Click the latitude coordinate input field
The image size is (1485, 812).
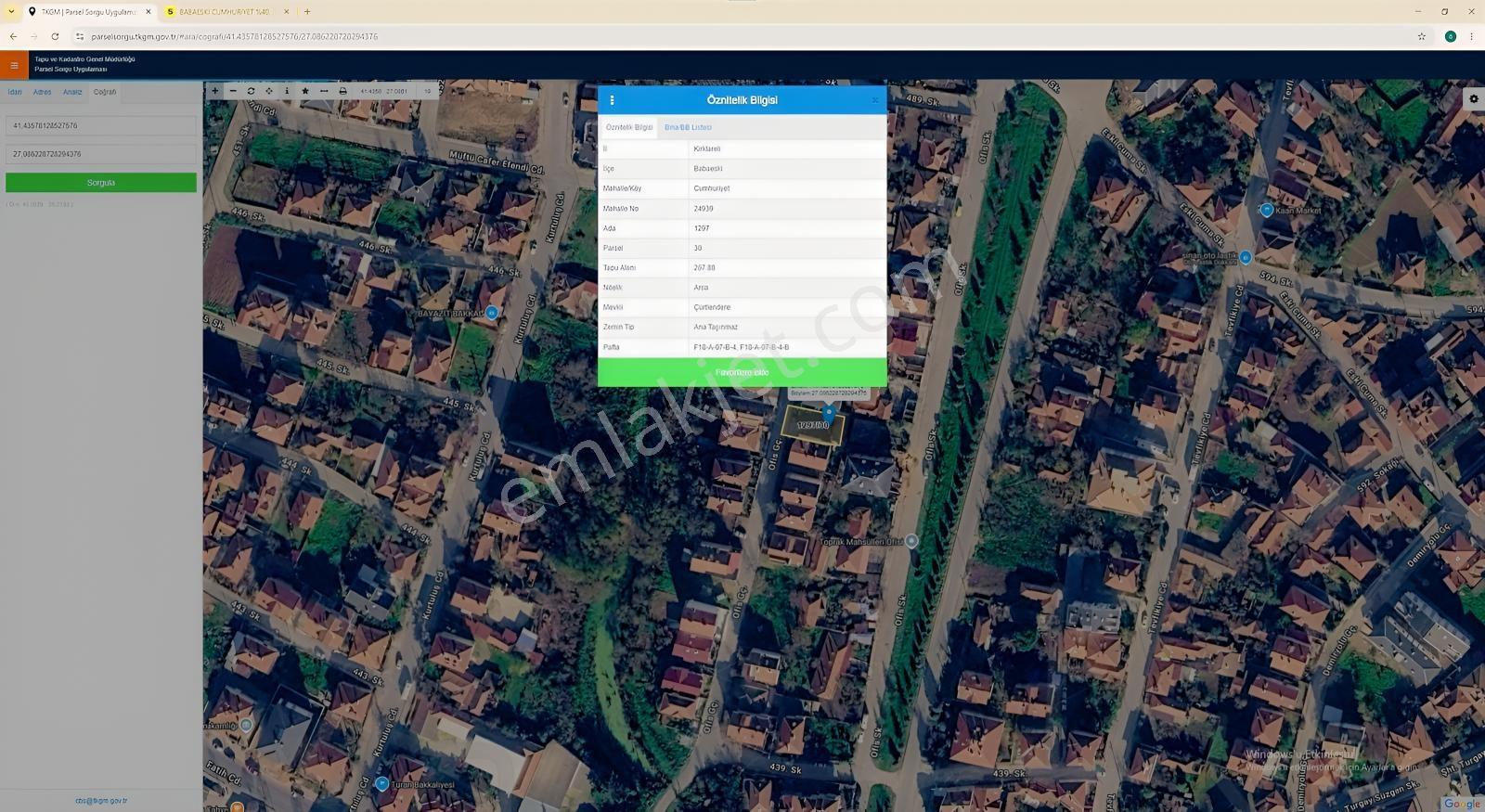[x=101, y=125]
